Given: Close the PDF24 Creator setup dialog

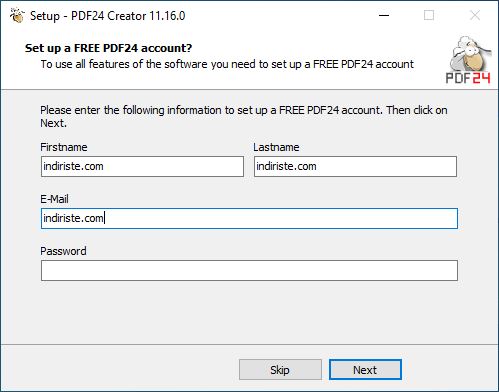Looking at the screenshot, I should 475,15.
